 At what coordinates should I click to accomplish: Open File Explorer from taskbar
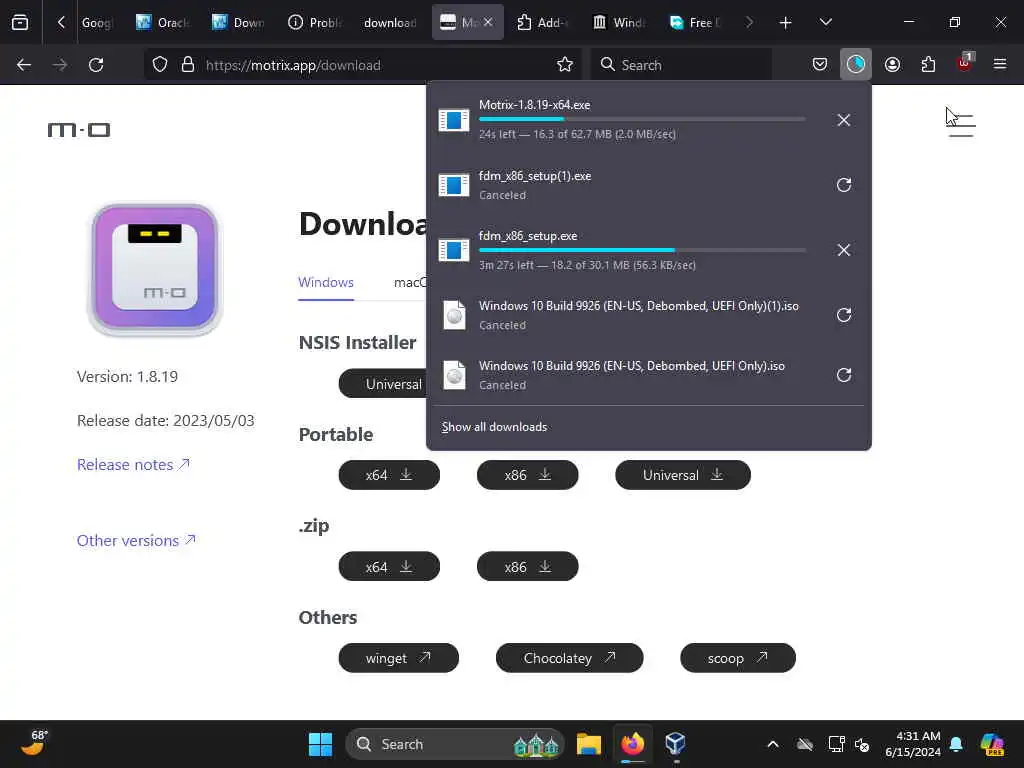click(588, 744)
